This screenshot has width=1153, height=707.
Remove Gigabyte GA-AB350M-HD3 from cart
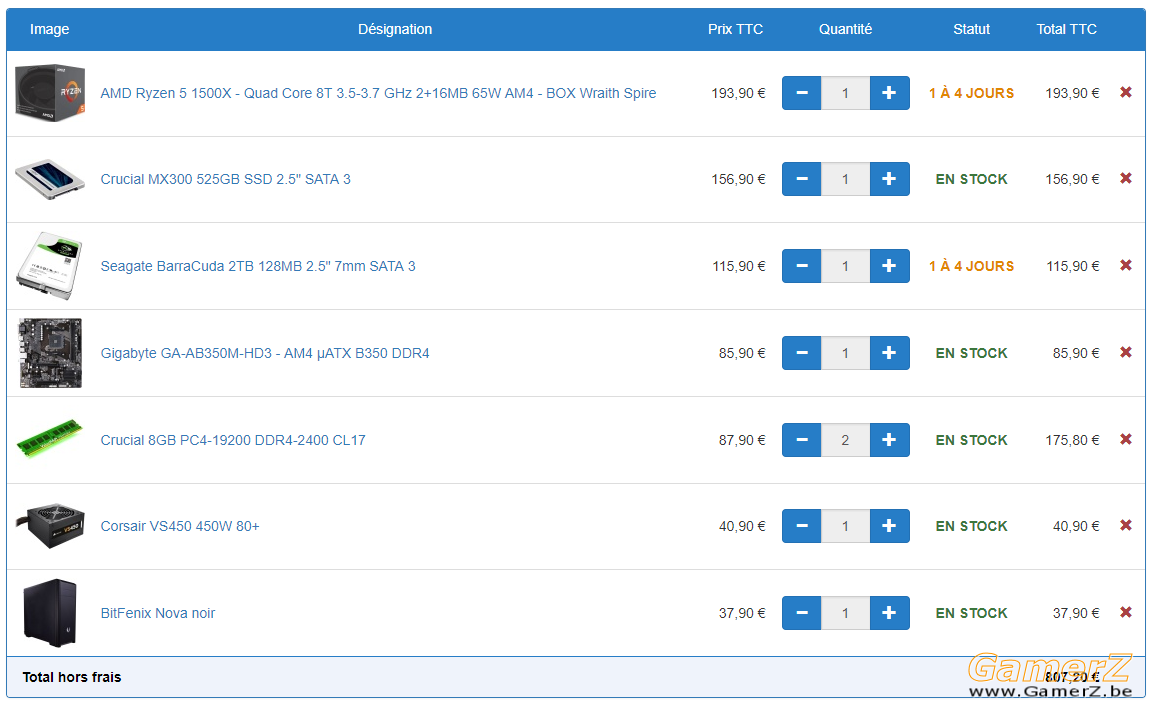coord(1126,352)
